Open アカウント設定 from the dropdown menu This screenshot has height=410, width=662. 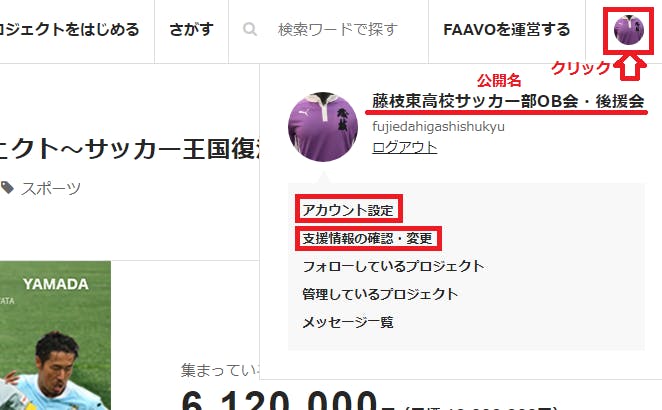[348, 210]
